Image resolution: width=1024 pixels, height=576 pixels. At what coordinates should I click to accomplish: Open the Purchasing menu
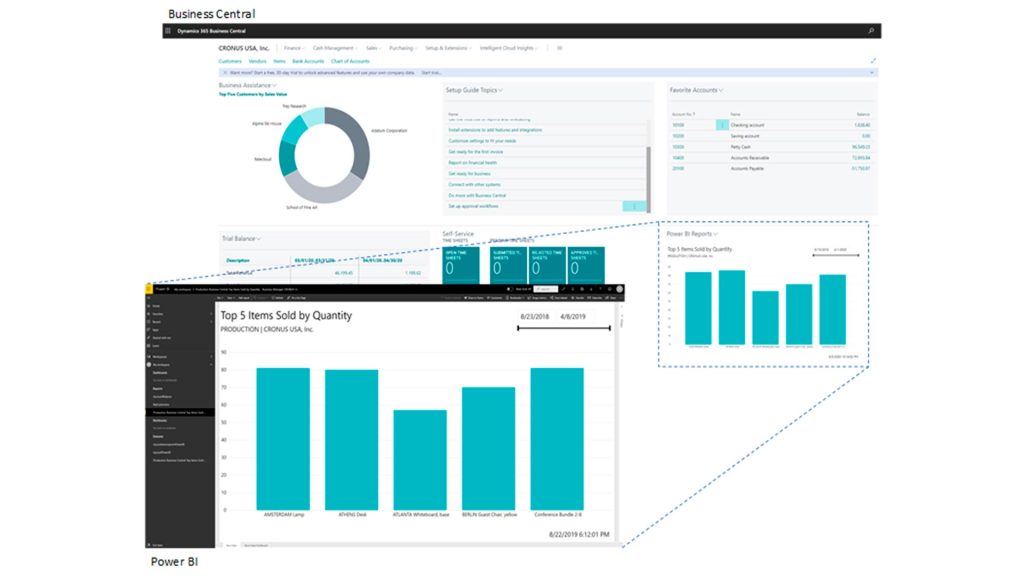point(403,48)
